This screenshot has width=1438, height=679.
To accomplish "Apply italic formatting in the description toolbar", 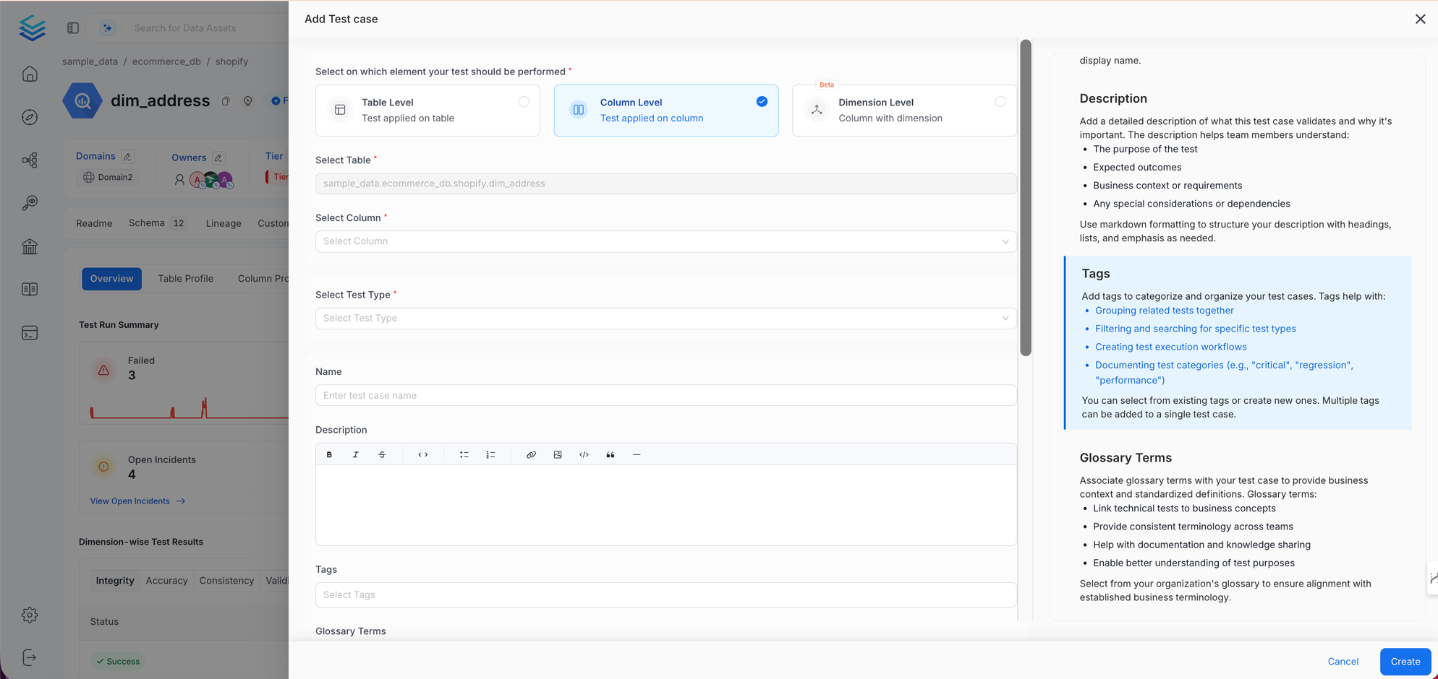I will (355, 454).
